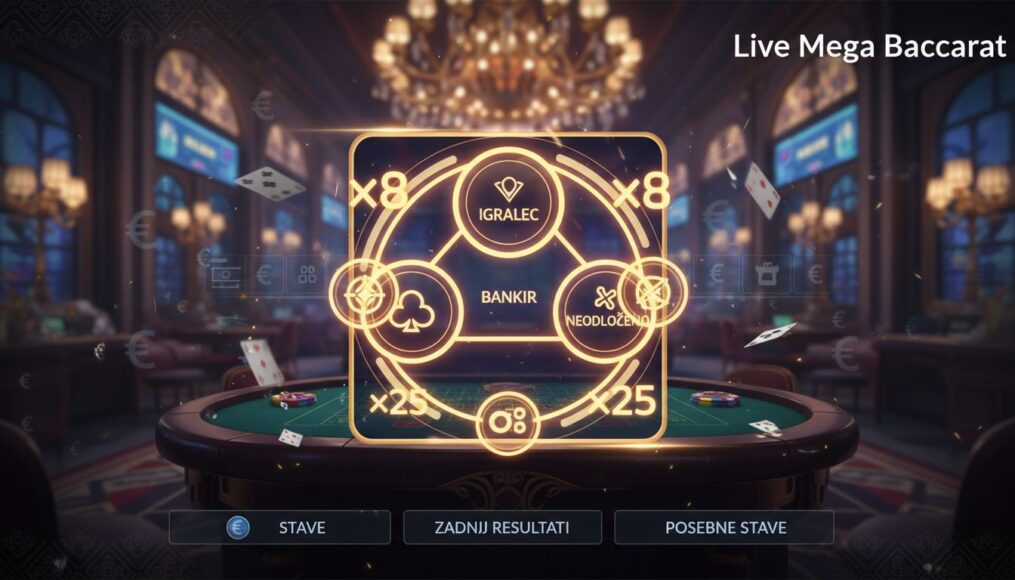This screenshot has height=580, width=1015.
Task: Click the euro coin icon in STAVE
Action: 238,528
